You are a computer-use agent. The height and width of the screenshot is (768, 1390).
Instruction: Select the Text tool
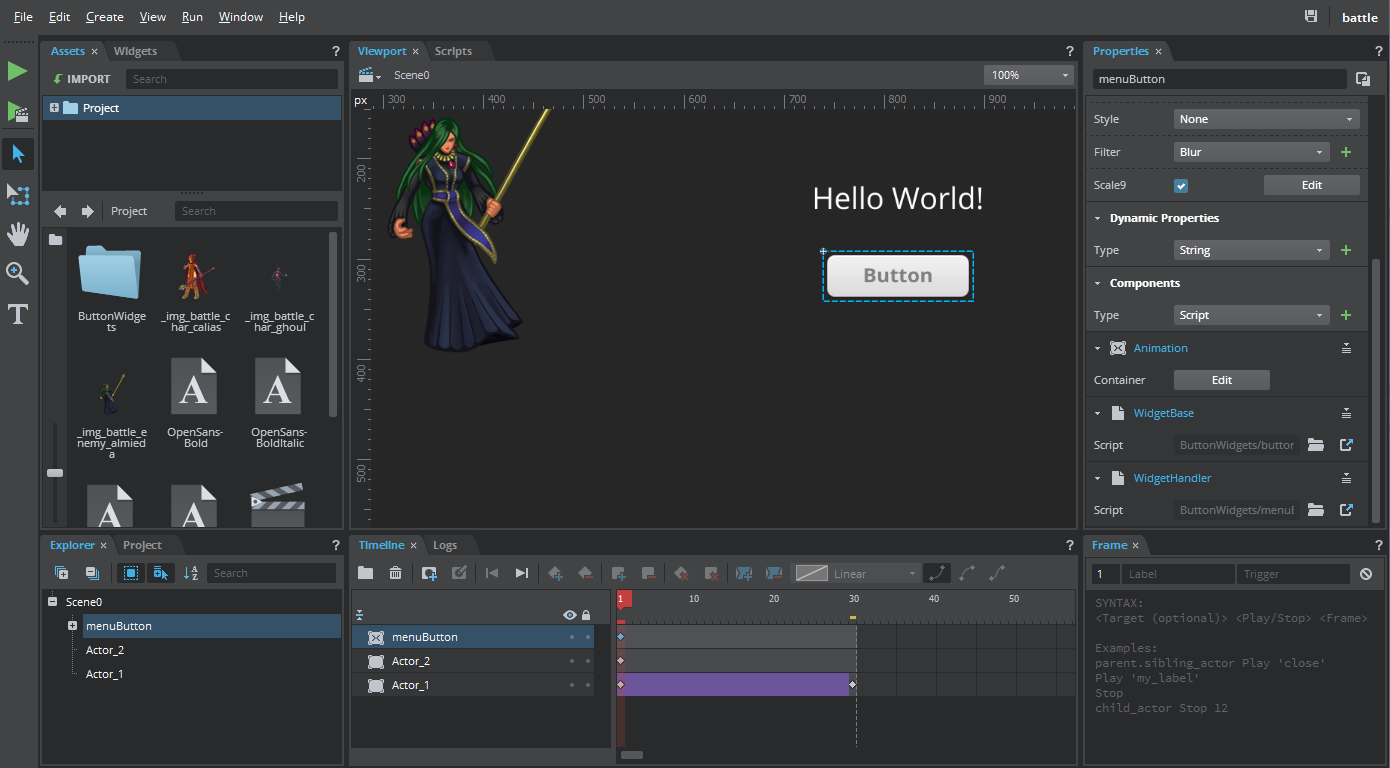(x=18, y=315)
